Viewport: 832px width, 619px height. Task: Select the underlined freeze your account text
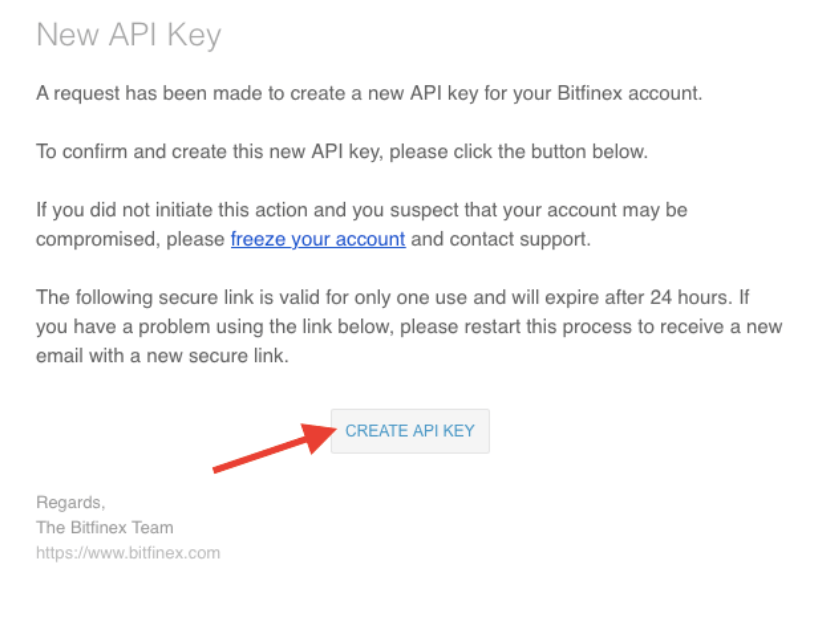(317, 239)
